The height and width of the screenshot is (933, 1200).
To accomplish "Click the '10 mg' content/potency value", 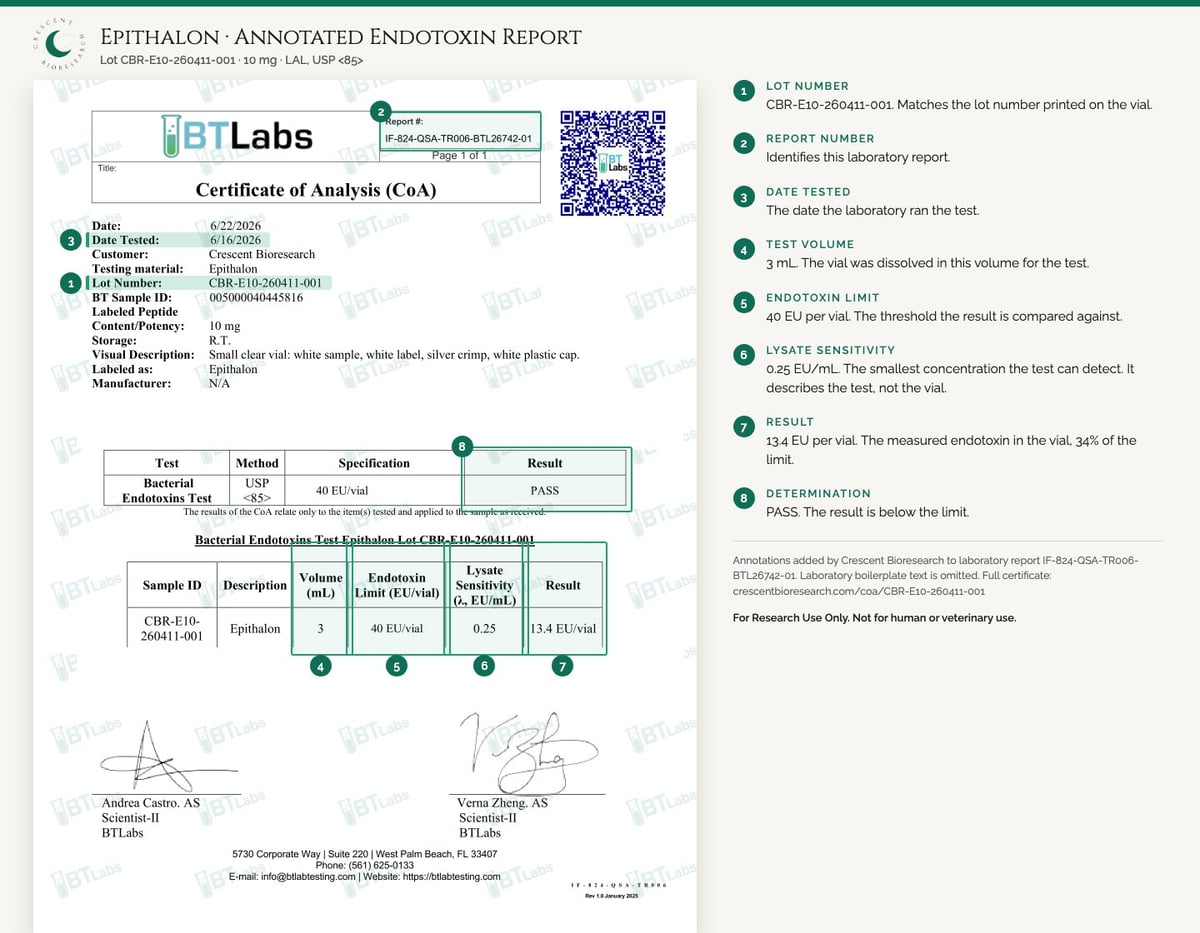I will (x=223, y=326).
